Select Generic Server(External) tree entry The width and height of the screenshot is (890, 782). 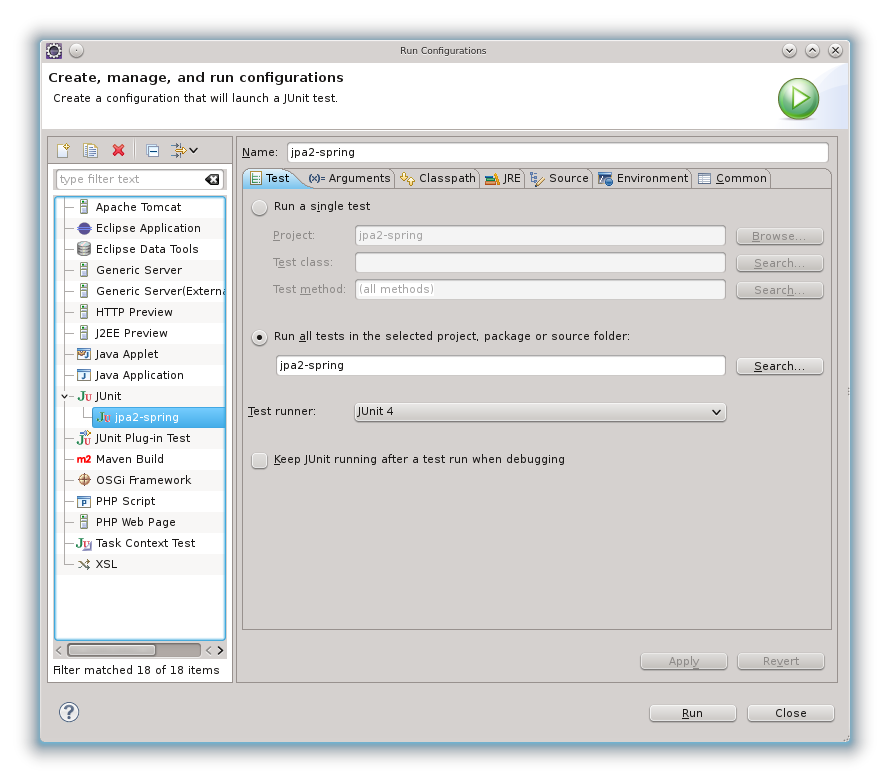pyautogui.click(x=150, y=291)
